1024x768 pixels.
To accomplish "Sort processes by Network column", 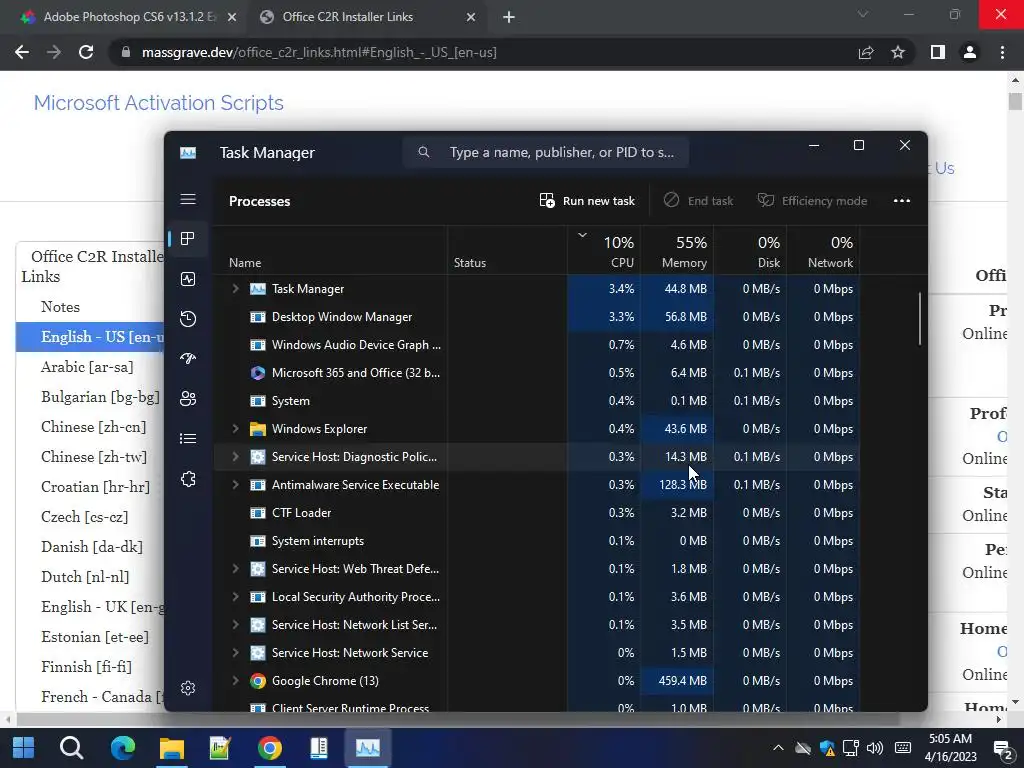I will [824, 251].
